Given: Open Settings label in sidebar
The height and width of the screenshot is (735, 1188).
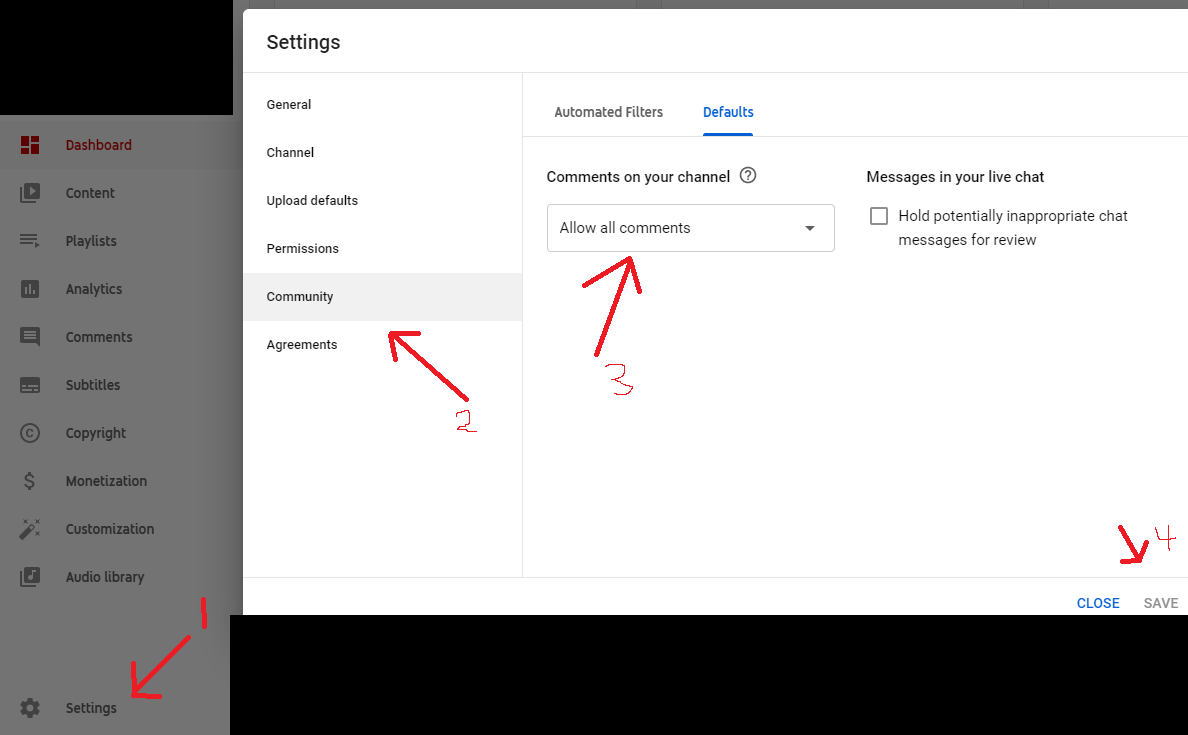Looking at the screenshot, I should coord(91,708).
